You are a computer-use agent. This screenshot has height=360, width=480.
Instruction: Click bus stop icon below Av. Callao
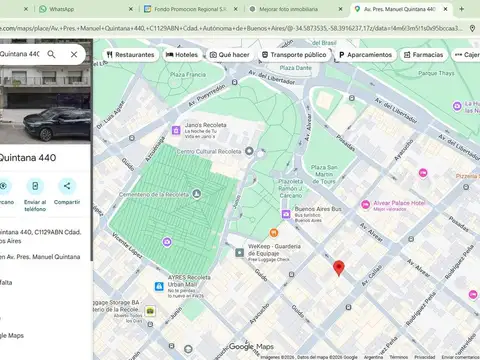348,307
